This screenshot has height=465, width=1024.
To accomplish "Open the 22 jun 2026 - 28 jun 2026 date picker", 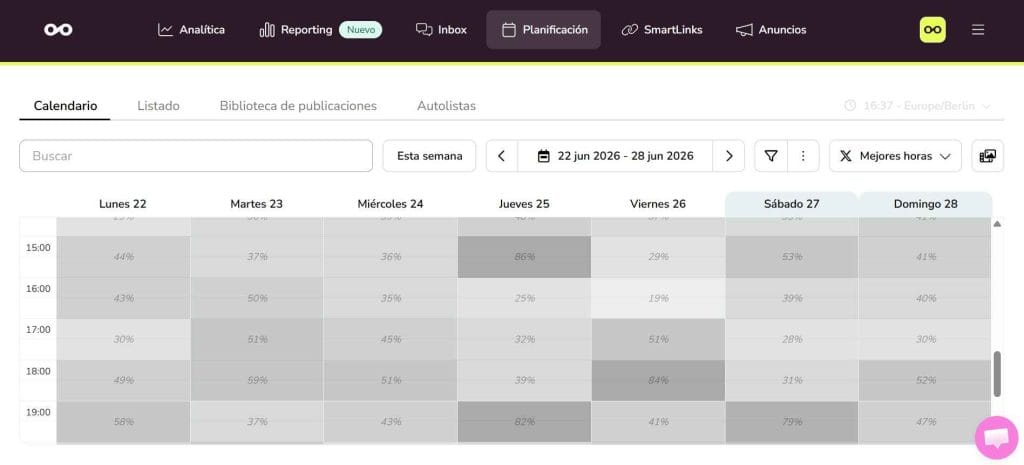I will (615, 156).
